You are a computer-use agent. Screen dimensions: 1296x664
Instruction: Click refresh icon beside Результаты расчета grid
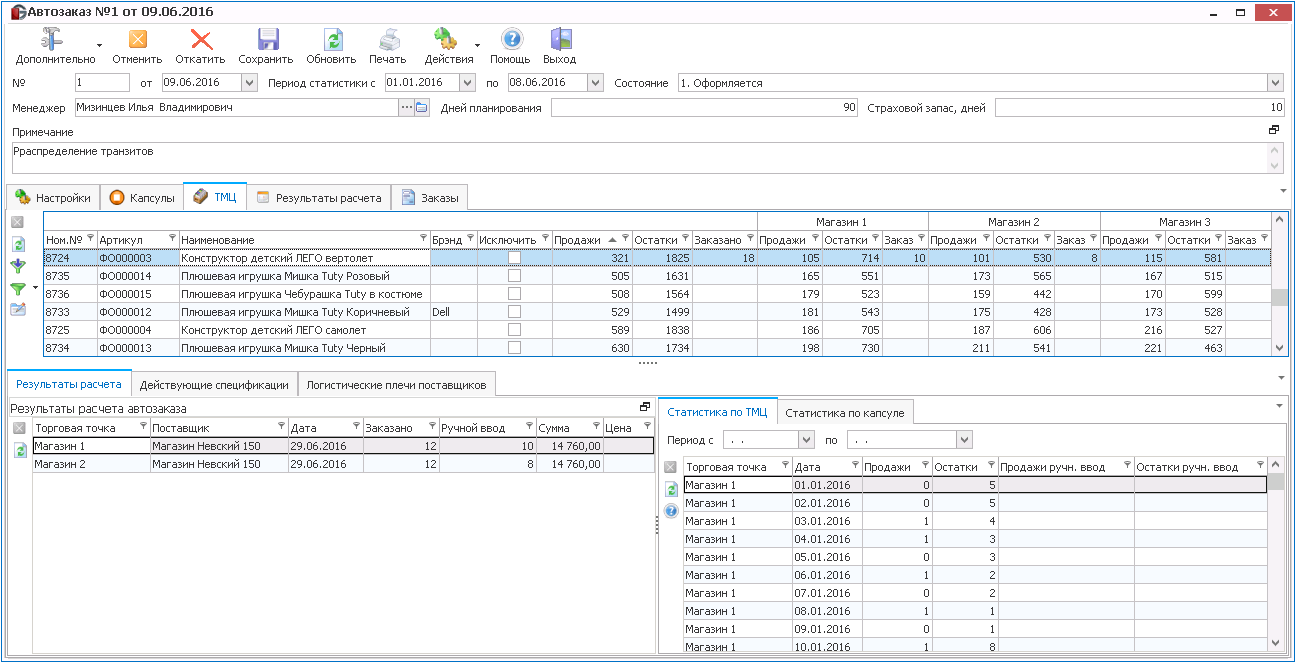(x=19, y=450)
